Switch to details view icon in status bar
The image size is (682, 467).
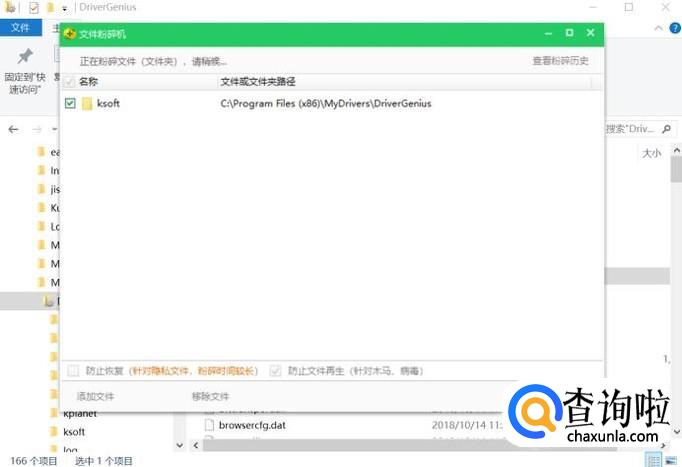pyautogui.click(x=653, y=460)
